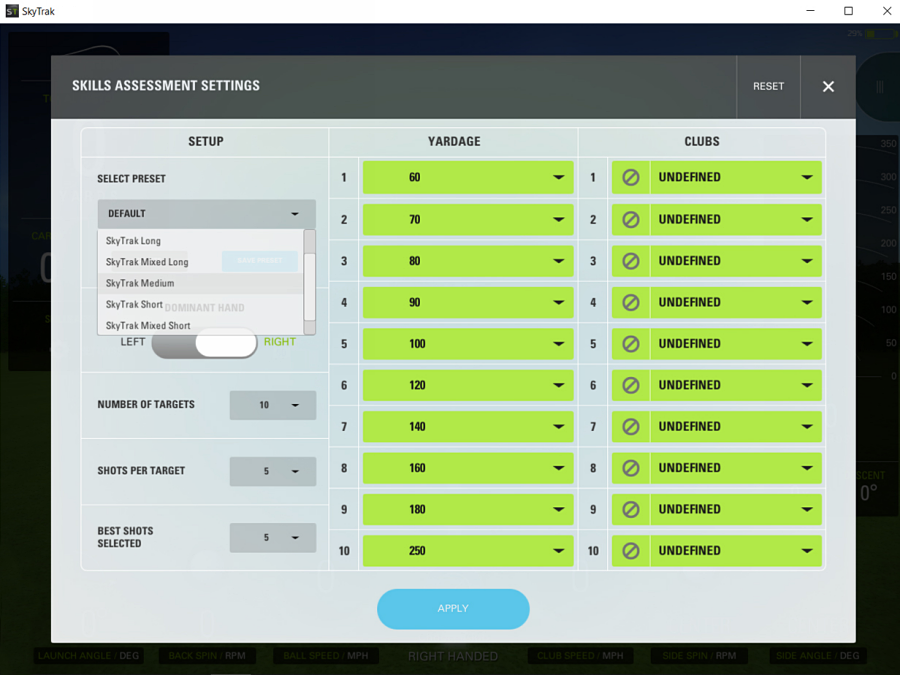900x675 pixels.
Task: Open yardage dropdown 9 showing 180
Action: (468, 509)
